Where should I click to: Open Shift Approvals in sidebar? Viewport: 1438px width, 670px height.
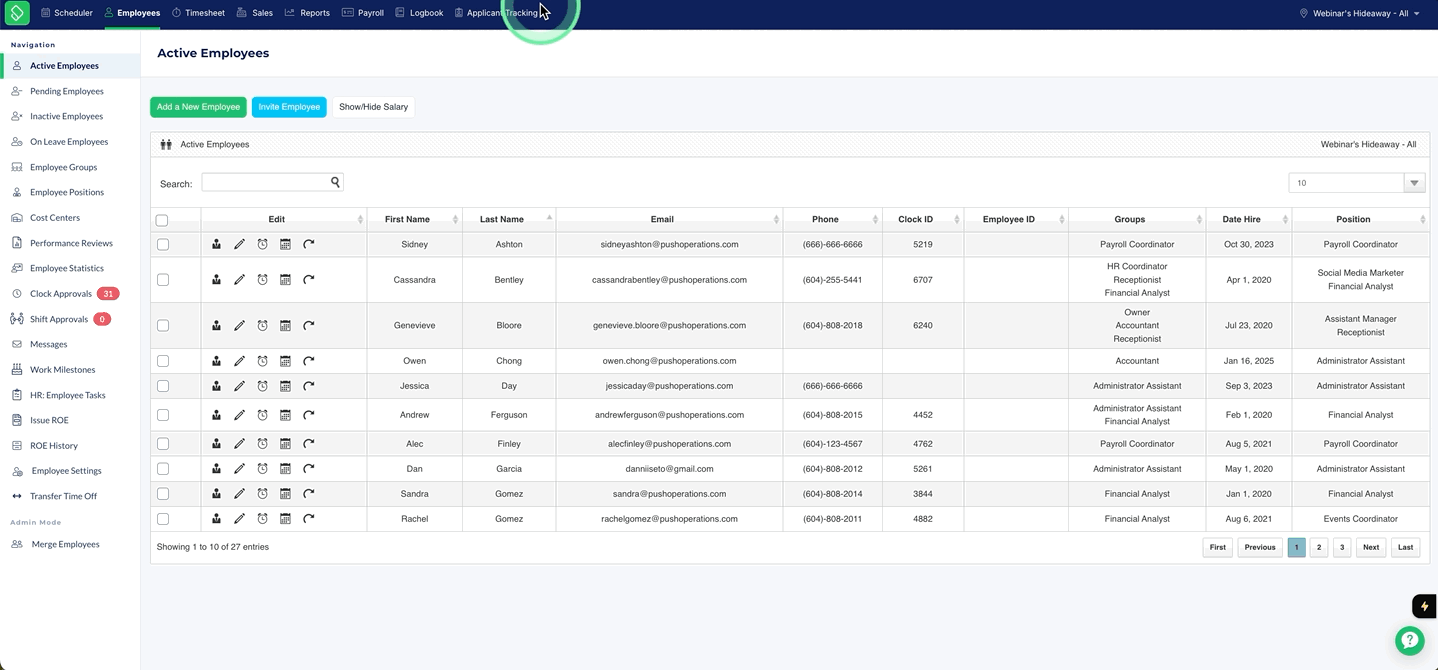pyautogui.click(x=59, y=319)
